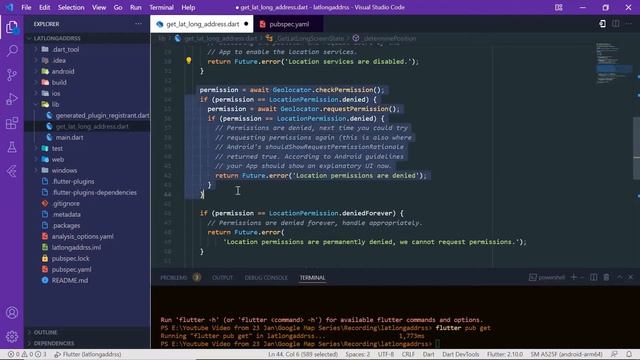Switch to the pubspec.yaml editor tab
Viewport: 640px width, 360px height.
289,24
